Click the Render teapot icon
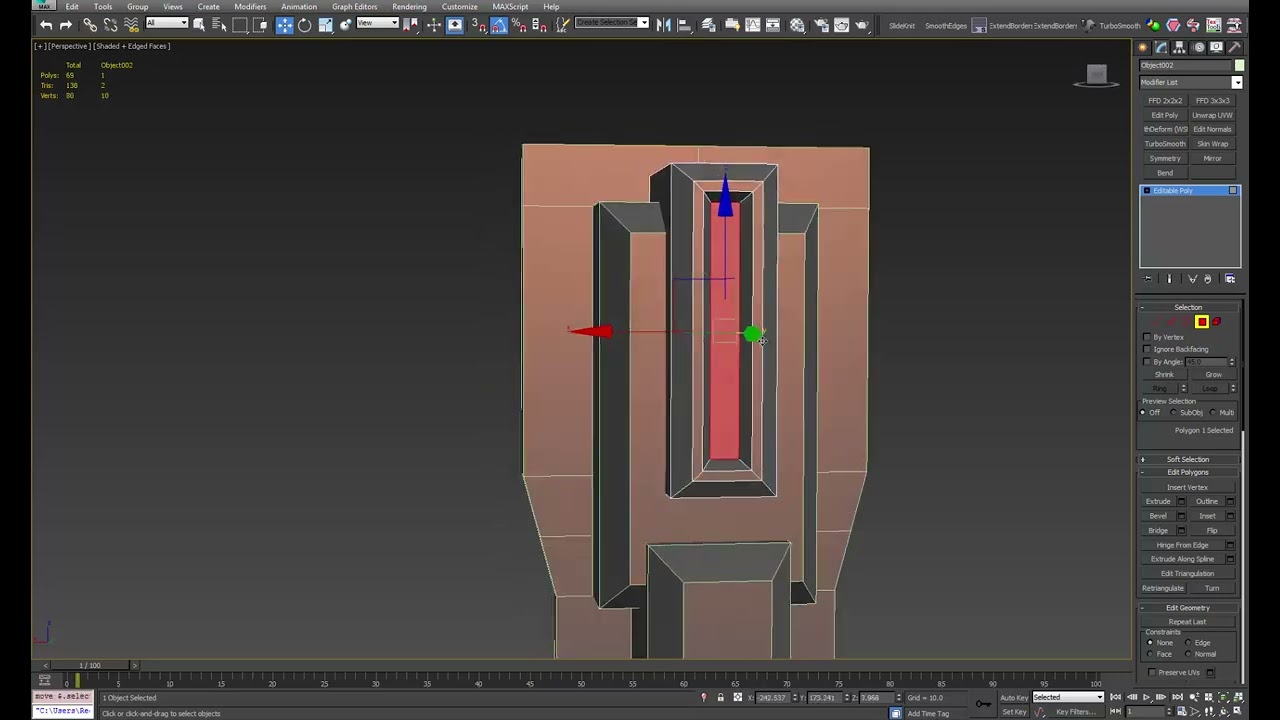Screen dimensions: 1280x720 pos(862,25)
